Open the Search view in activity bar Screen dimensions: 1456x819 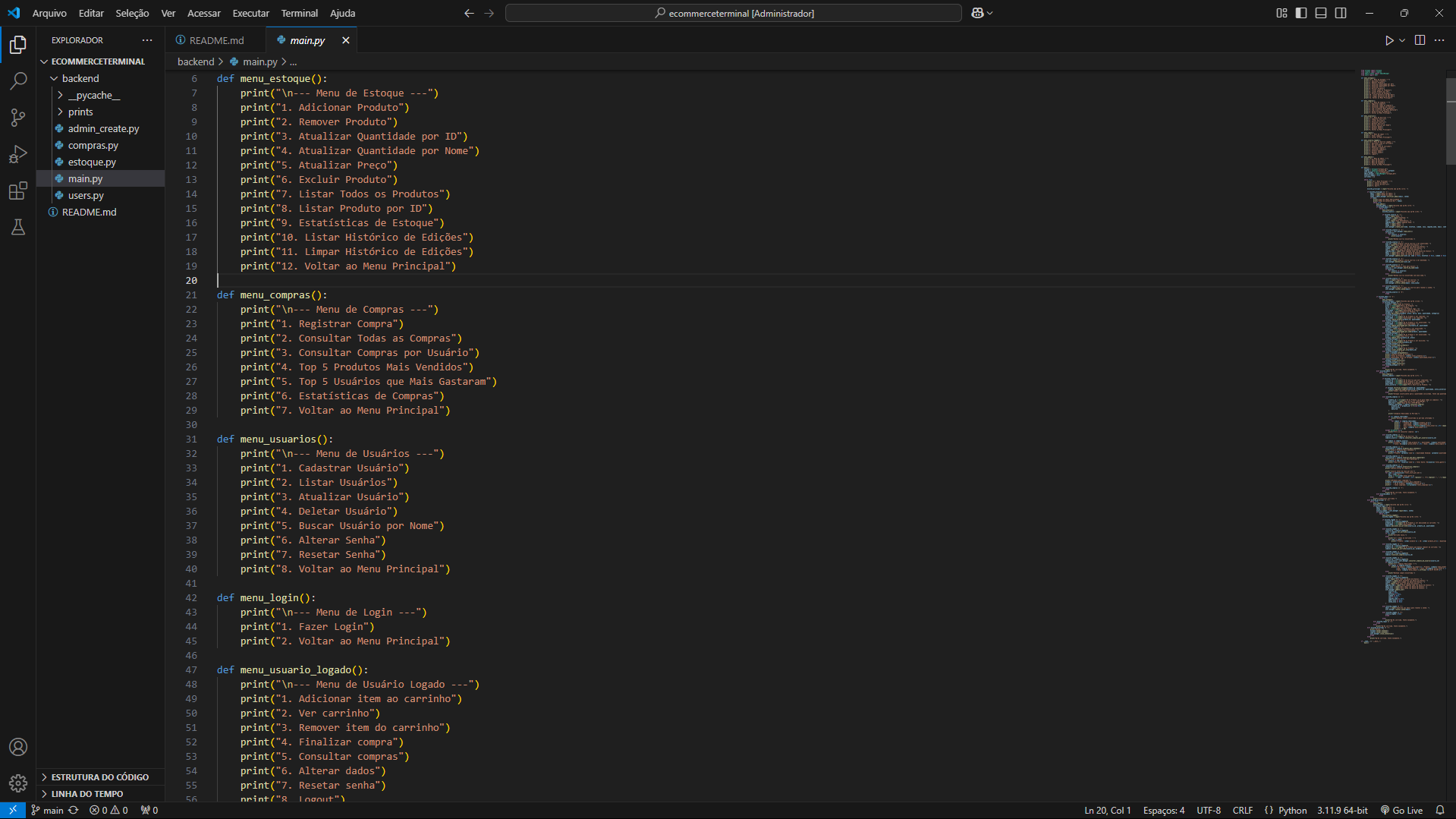[18, 80]
